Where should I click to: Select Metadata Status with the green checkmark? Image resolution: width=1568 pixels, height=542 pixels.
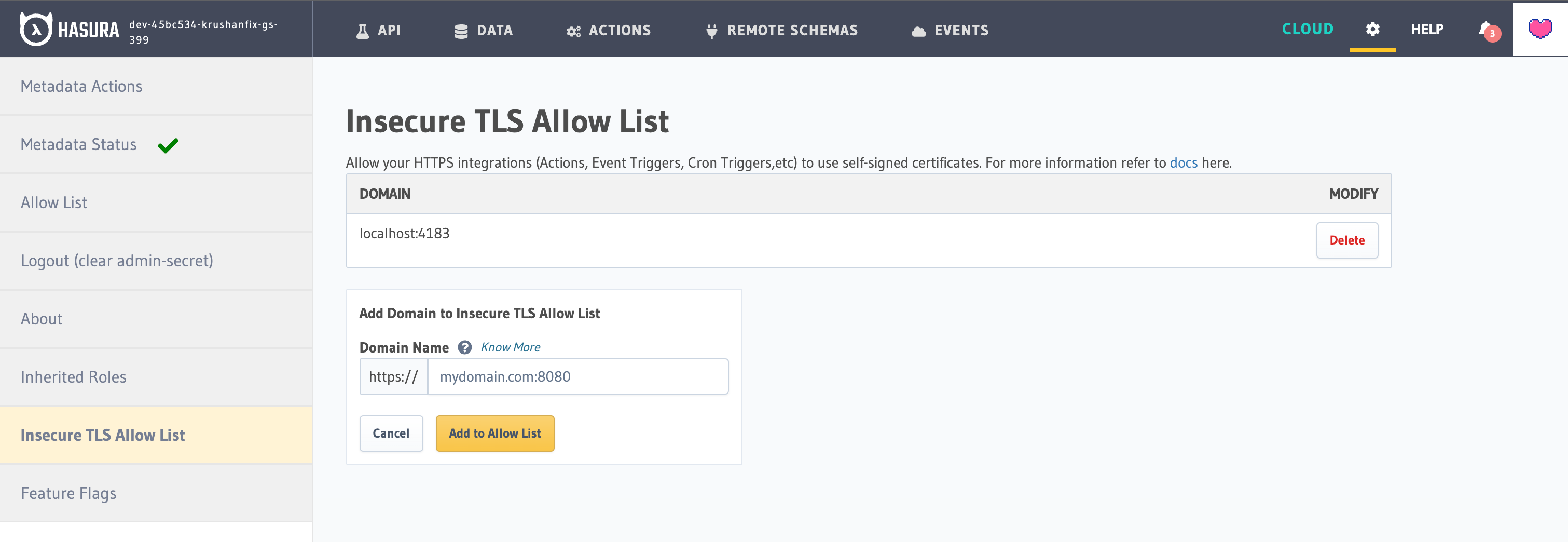tap(78, 144)
